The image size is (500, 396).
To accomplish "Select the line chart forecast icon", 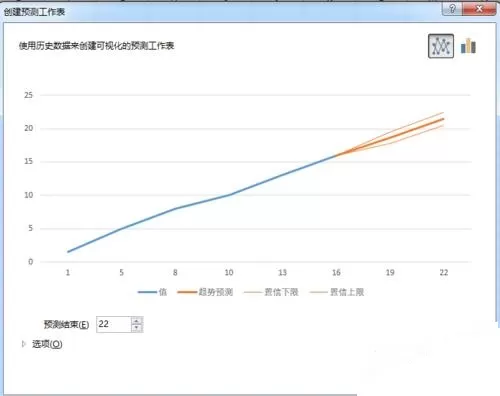I will [441, 46].
